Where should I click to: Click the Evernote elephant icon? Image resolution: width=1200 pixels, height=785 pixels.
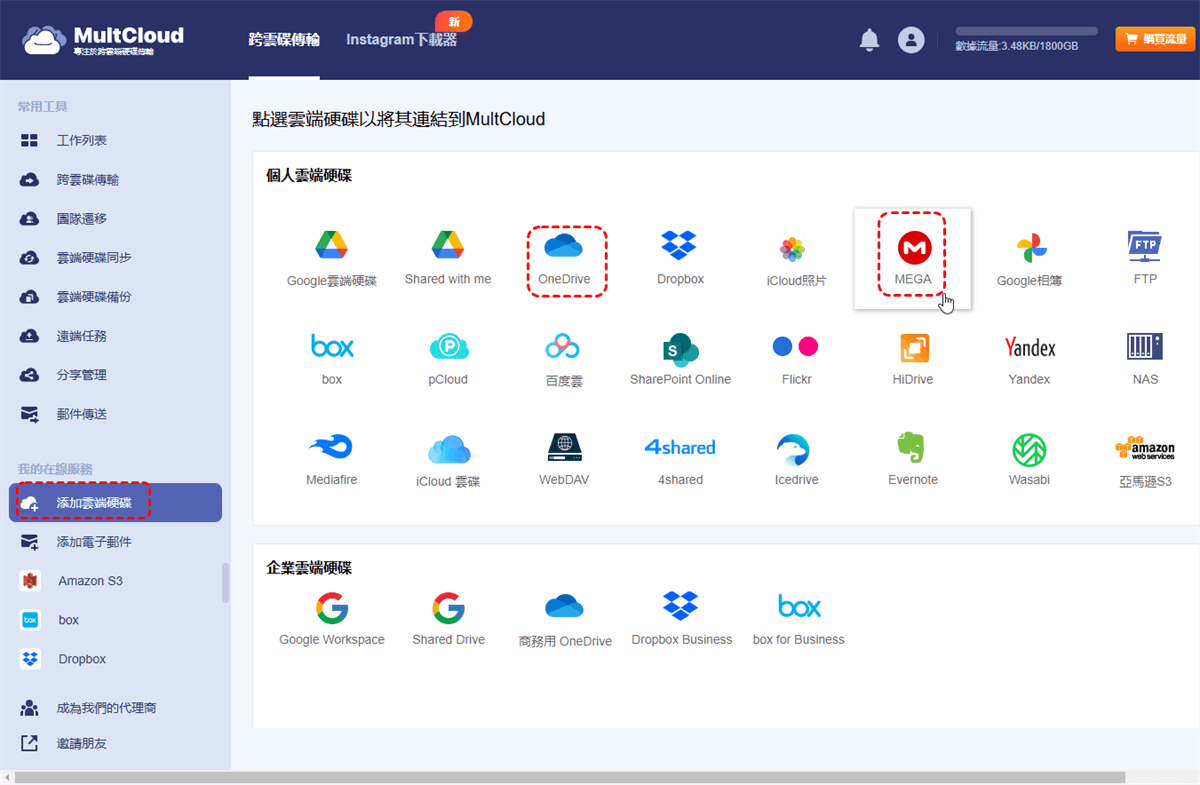[912, 447]
